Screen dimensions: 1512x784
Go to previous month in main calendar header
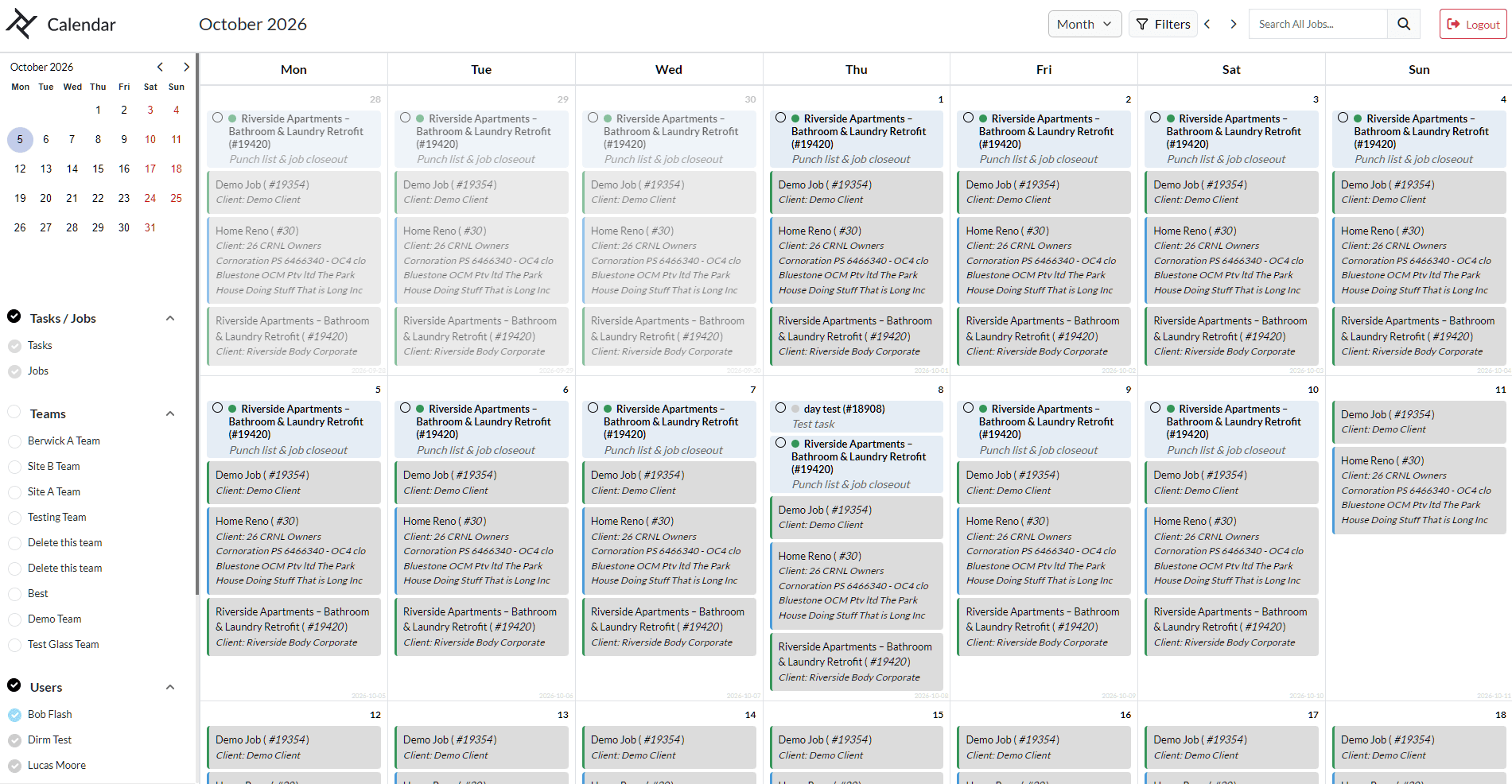pyautogui.click(x=1207, y=24)
